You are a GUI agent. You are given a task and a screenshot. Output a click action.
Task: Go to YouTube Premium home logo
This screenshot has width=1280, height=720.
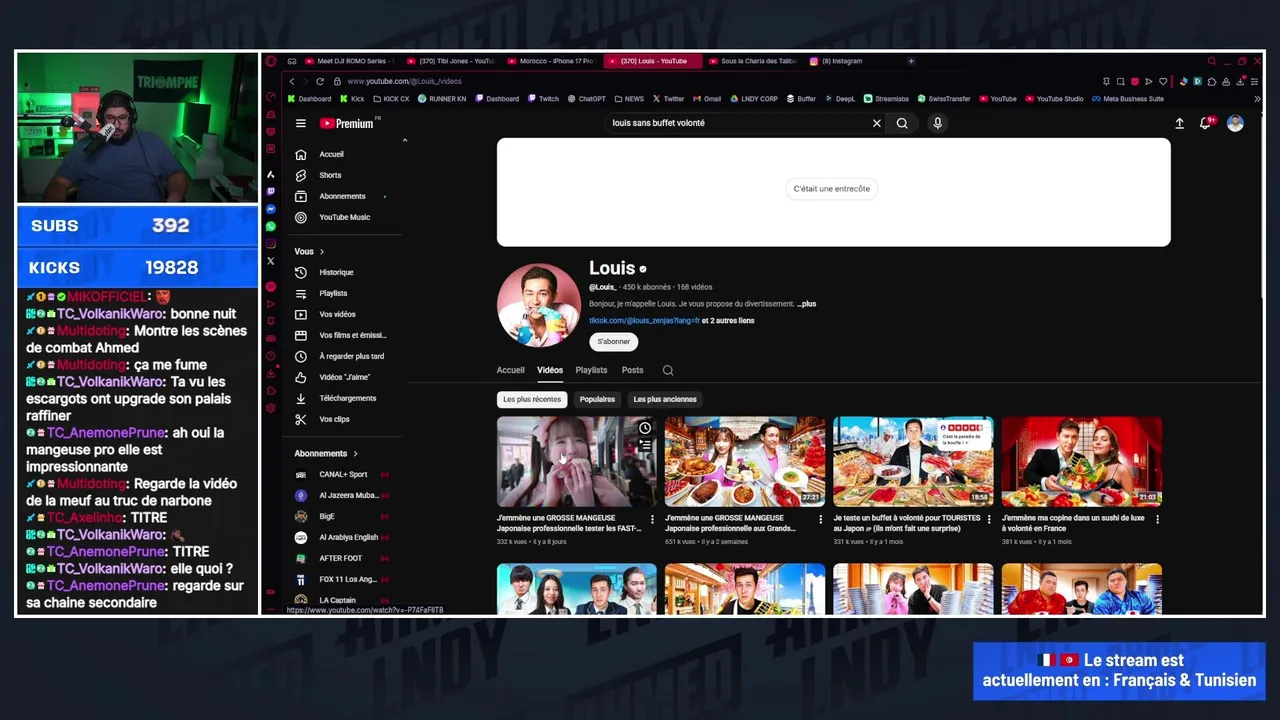point(349,123)
